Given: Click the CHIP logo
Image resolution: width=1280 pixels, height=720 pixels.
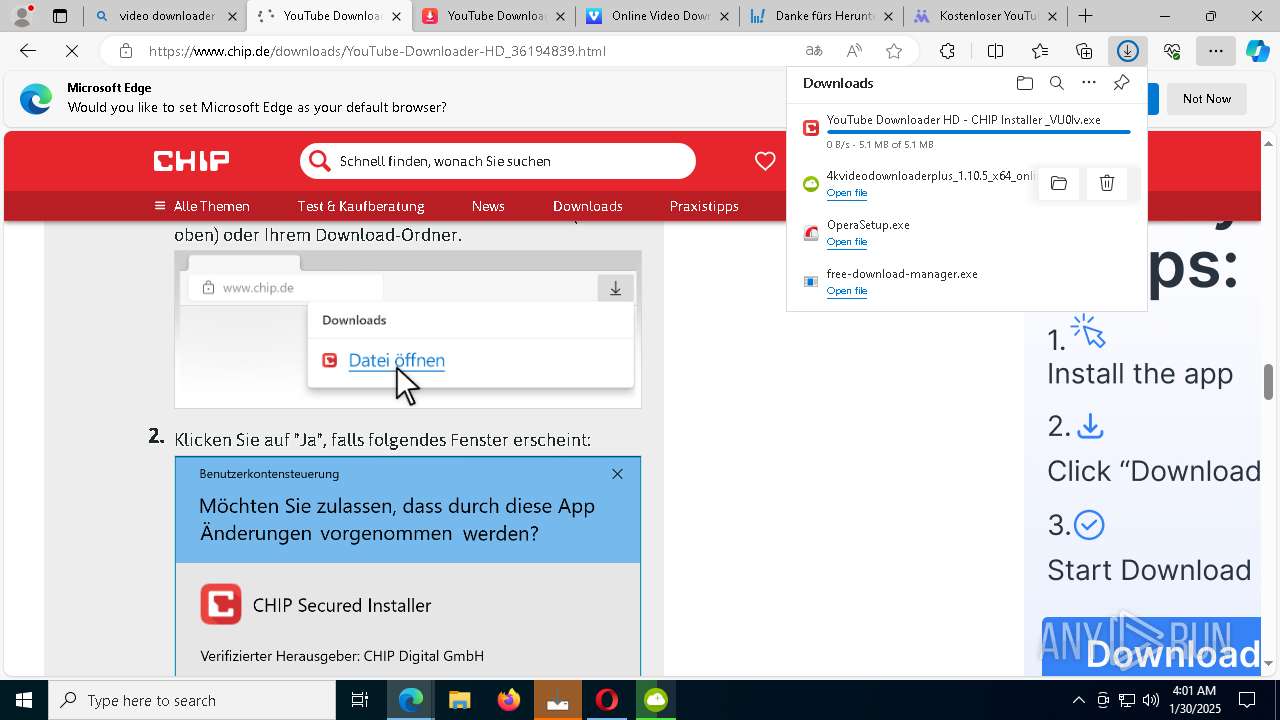Looking at the screenshot, I should coord(191,161).
